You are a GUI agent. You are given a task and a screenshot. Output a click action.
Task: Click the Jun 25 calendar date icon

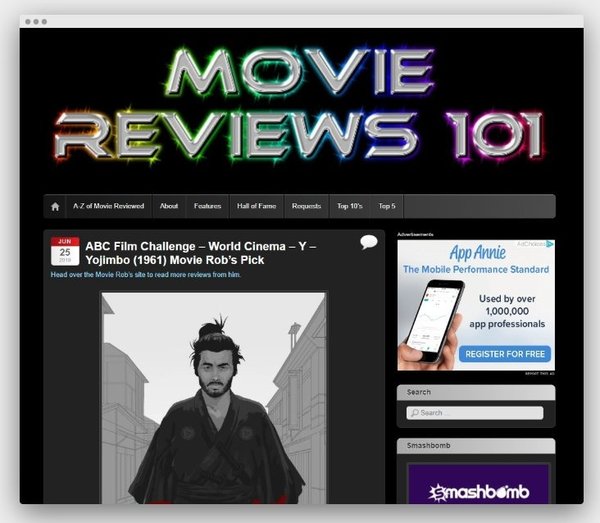tap(65, 251)
